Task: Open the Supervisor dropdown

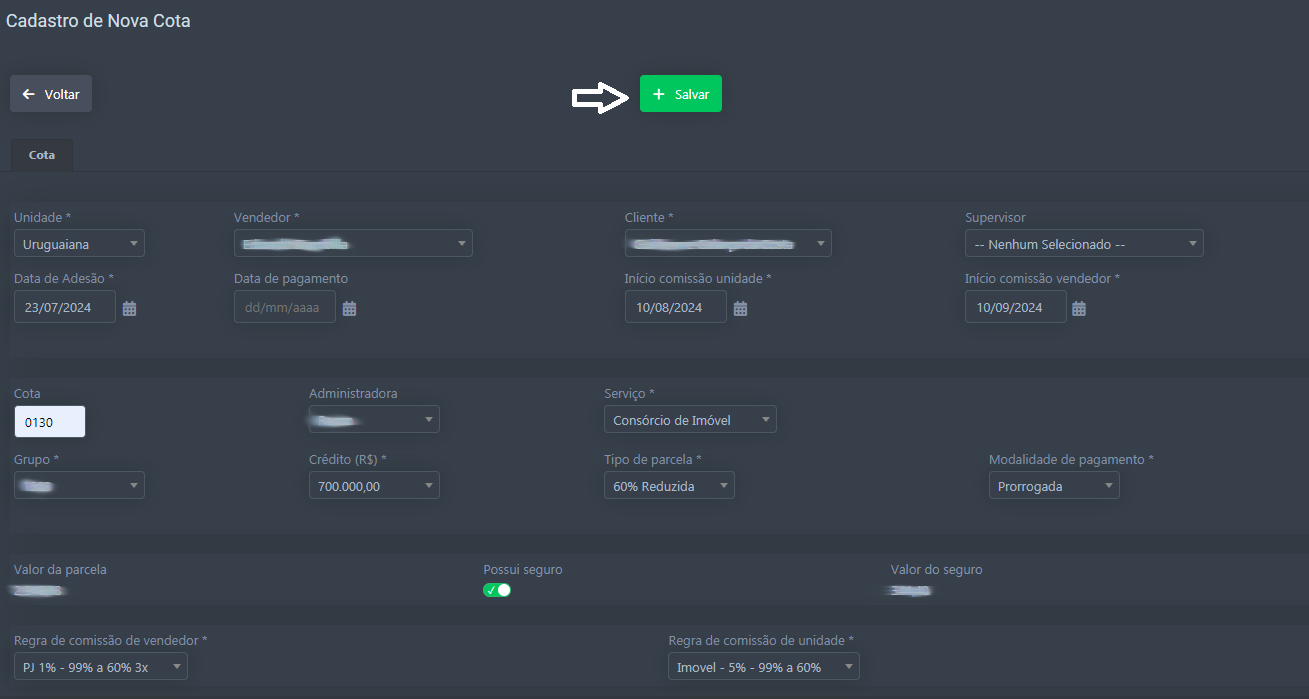Action: (1083, 244)
